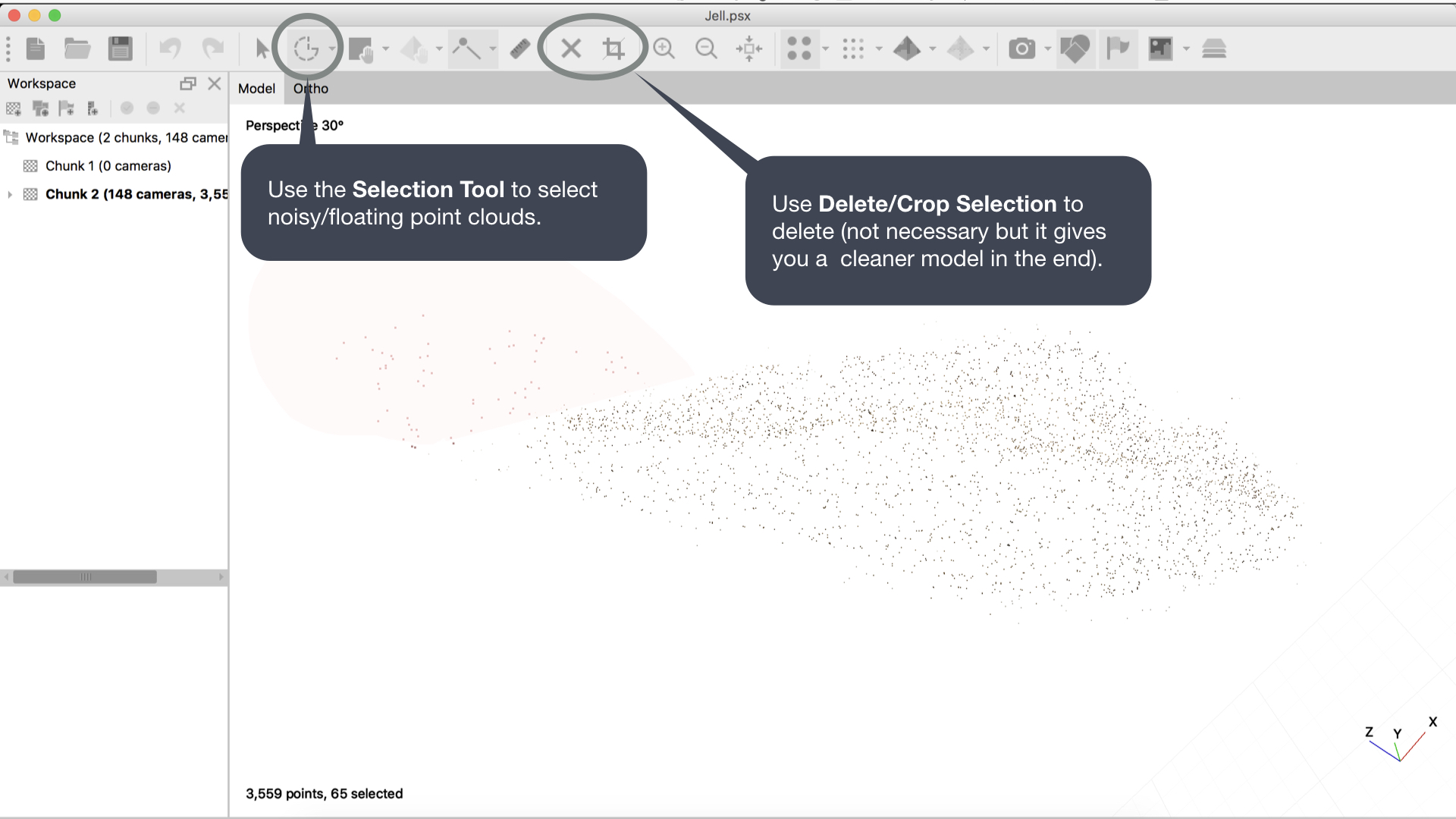The width and height of the screenshot is (1456, 819).
Task: Click the Zoom In magnifier
Action: 664,49
